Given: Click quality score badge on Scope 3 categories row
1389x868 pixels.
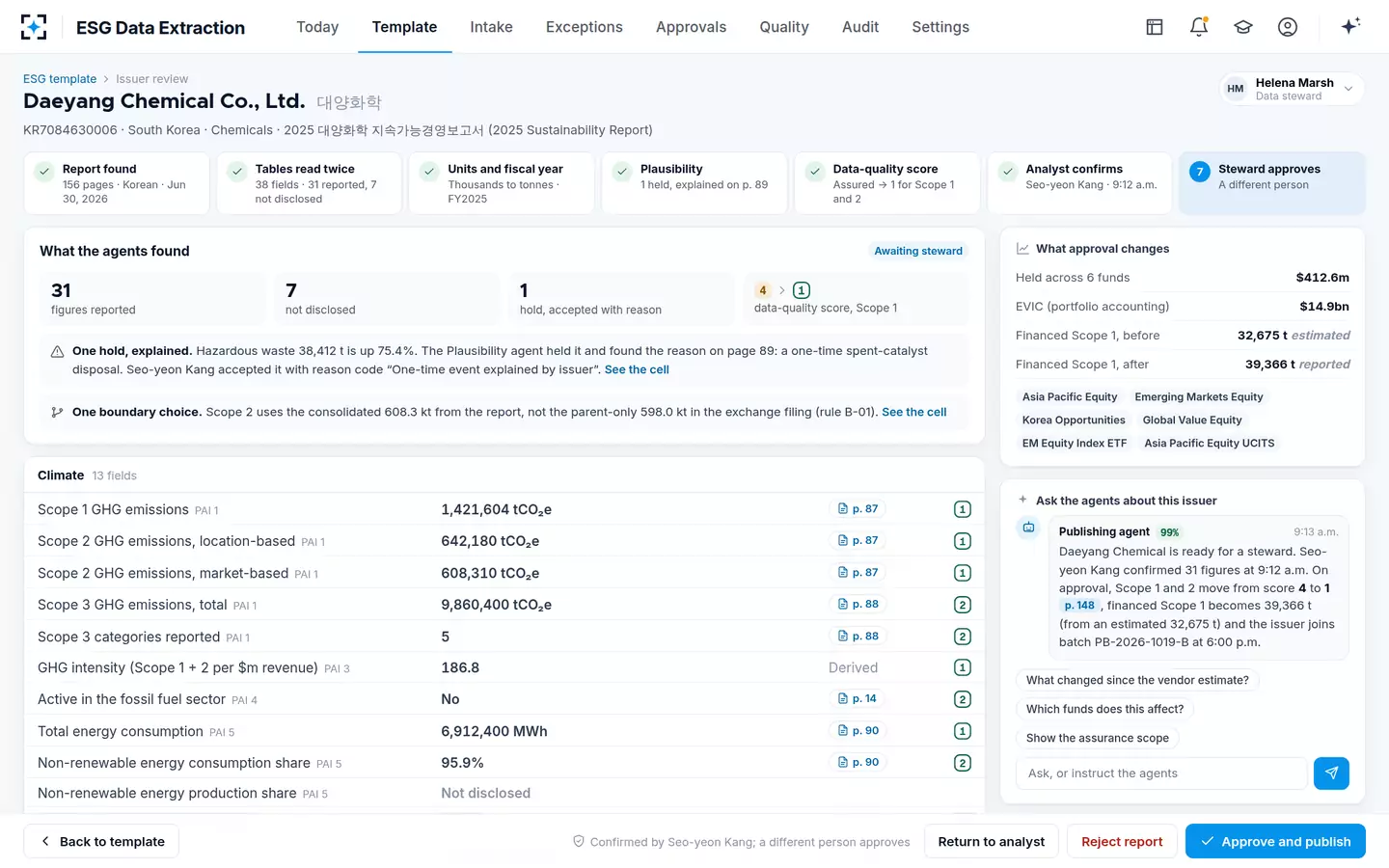Looking at the screenshot, I should 962,637.
